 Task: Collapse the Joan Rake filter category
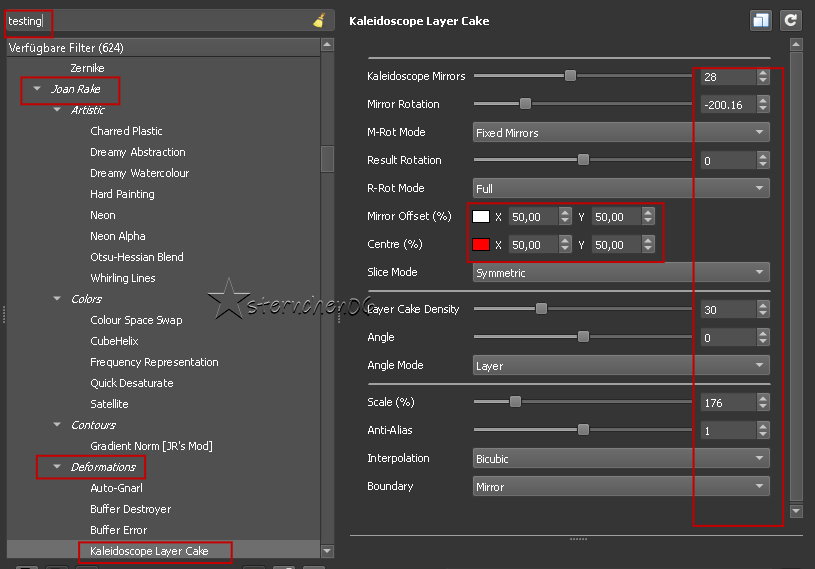coord(37,89)
